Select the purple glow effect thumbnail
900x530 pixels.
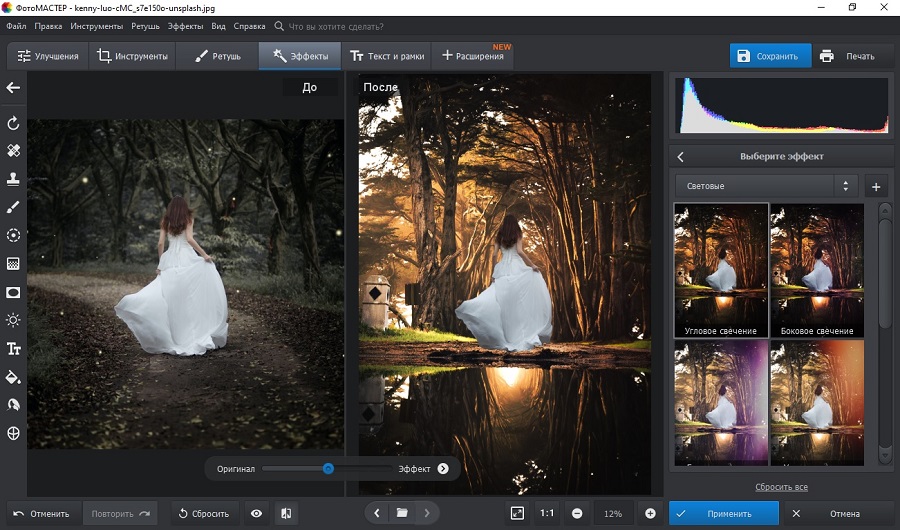721,402
